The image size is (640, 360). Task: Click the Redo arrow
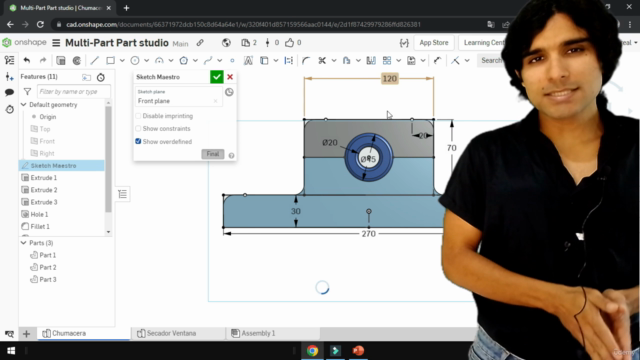pyautogui.click(x=43, y=60)
